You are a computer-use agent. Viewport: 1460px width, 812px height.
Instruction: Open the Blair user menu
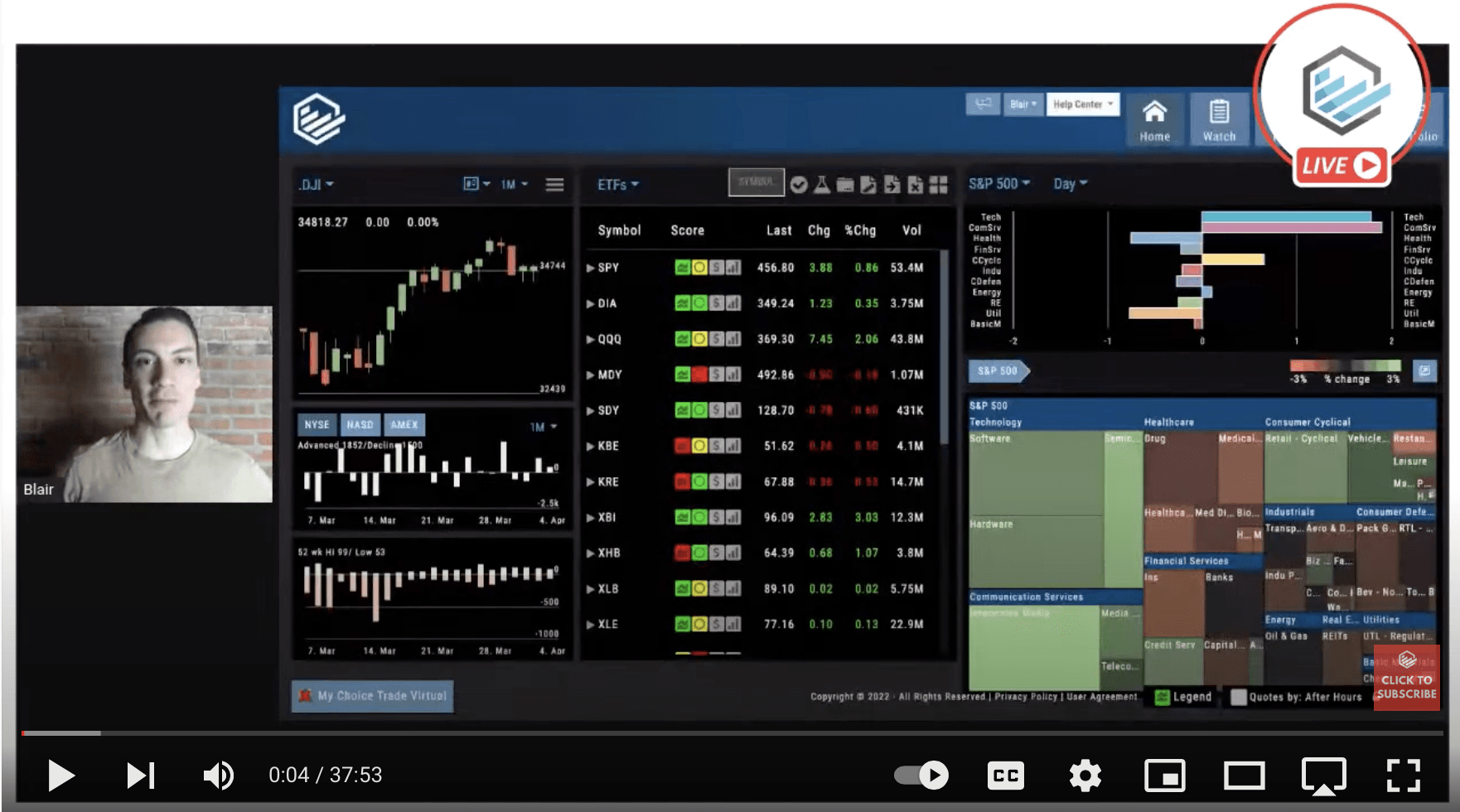(x=1022, y=104)
